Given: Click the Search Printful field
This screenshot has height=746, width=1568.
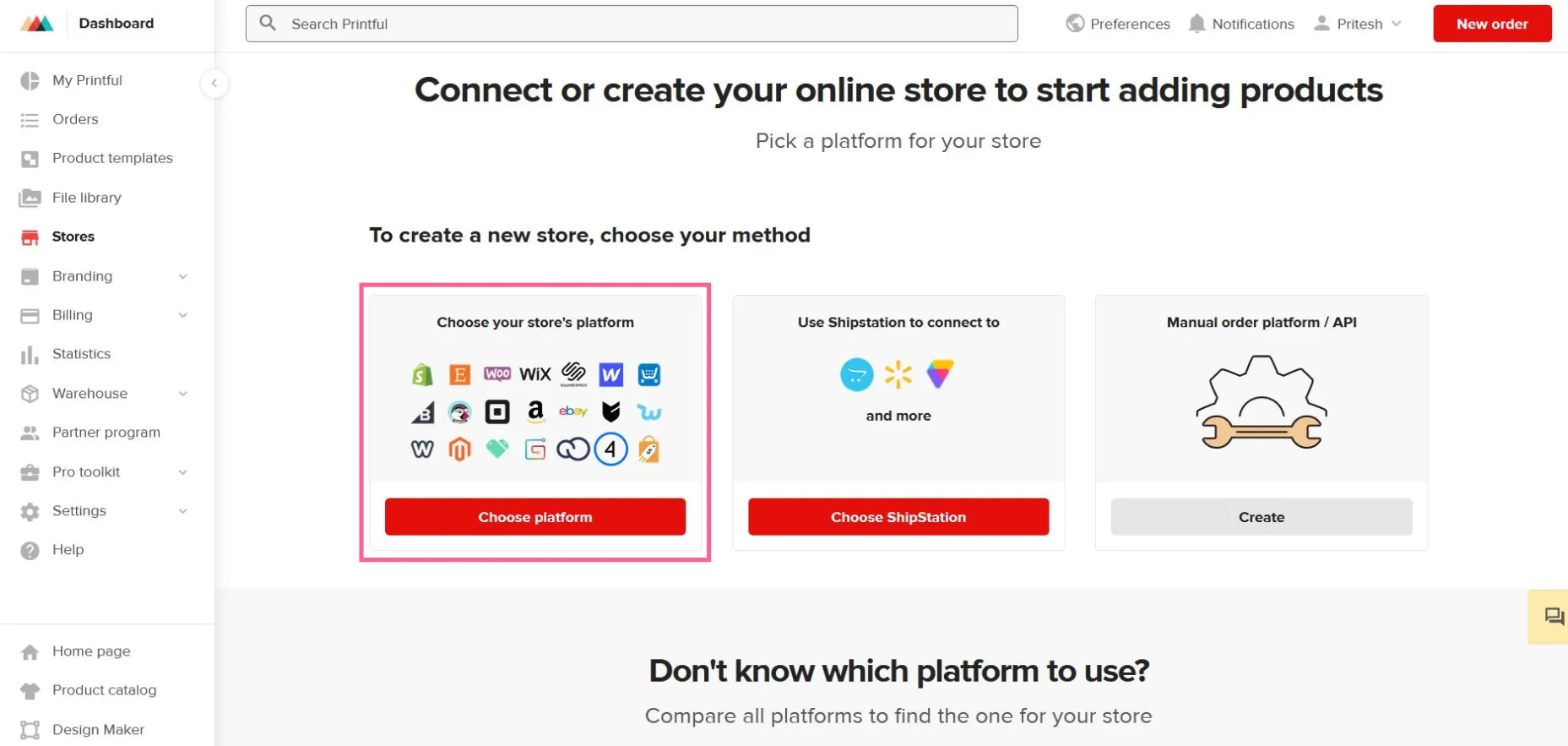Looking at the screenshot, I should 632,24.
